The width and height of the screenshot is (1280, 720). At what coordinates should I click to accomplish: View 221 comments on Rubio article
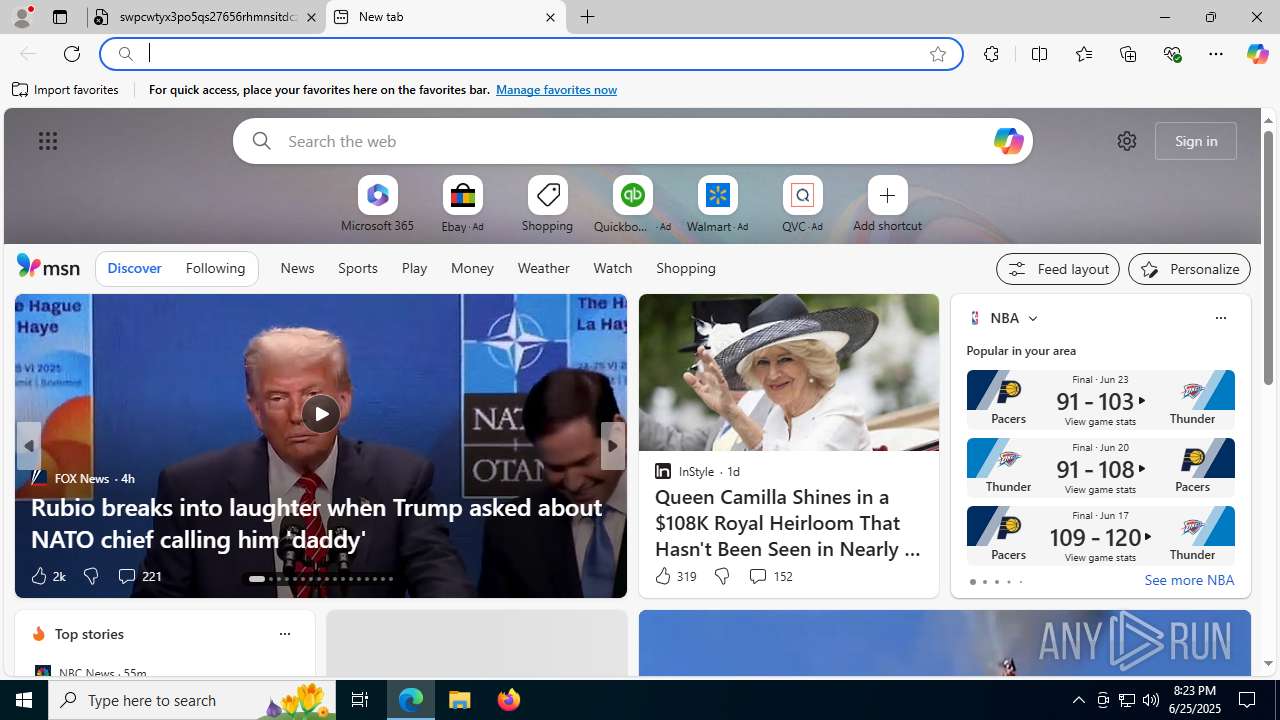(139, 576)
